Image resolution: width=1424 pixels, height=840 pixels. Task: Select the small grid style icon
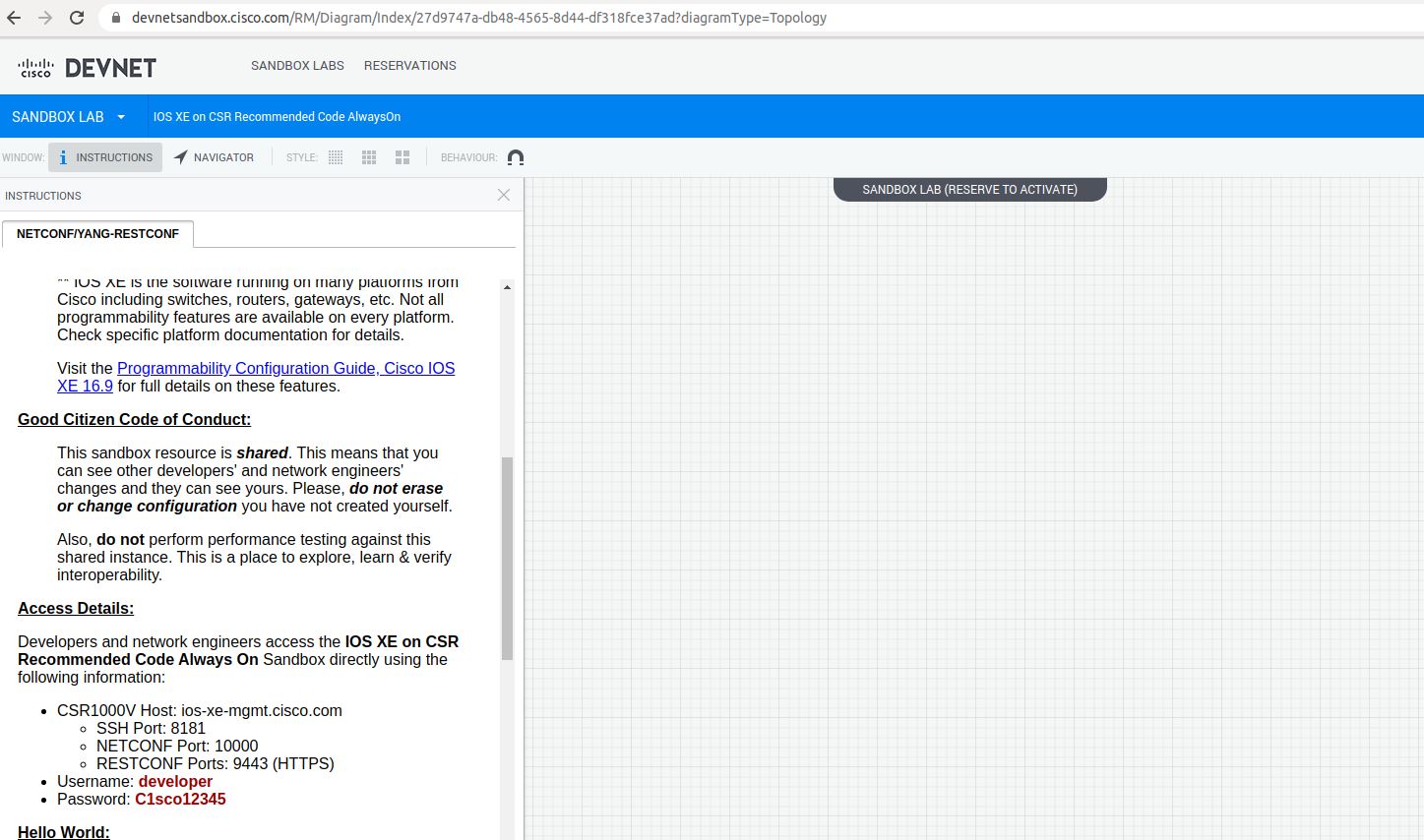tap(336, 157)
